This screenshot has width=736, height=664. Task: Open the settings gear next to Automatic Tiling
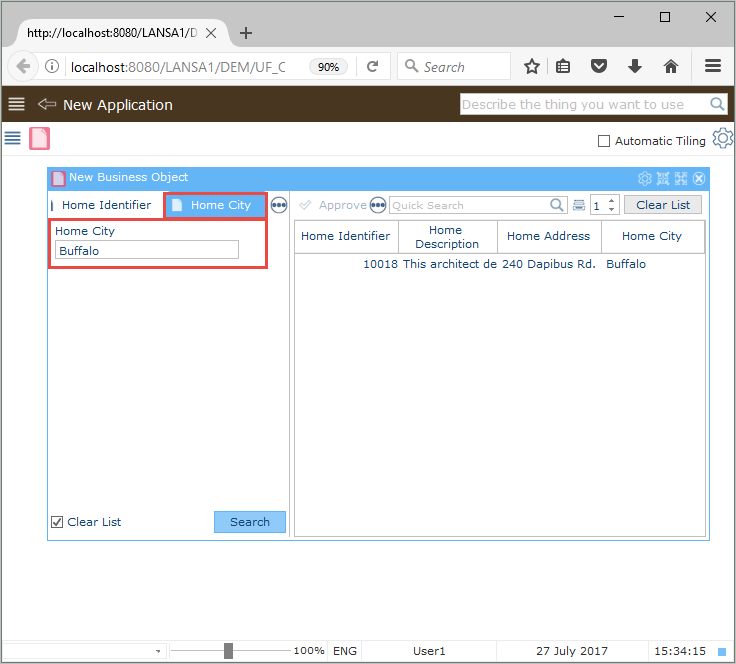point(722,138)
